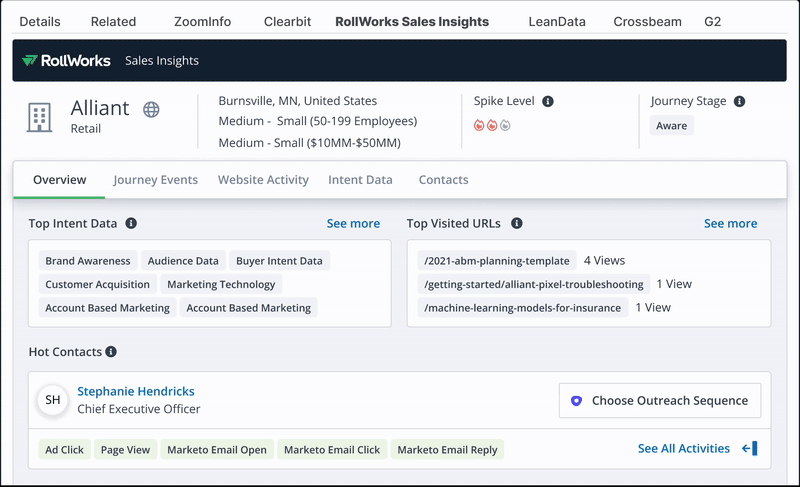Viewport: 800px width, 487px height.
Task: Click the first flame spike icon
Action: [x=479, y=125]
